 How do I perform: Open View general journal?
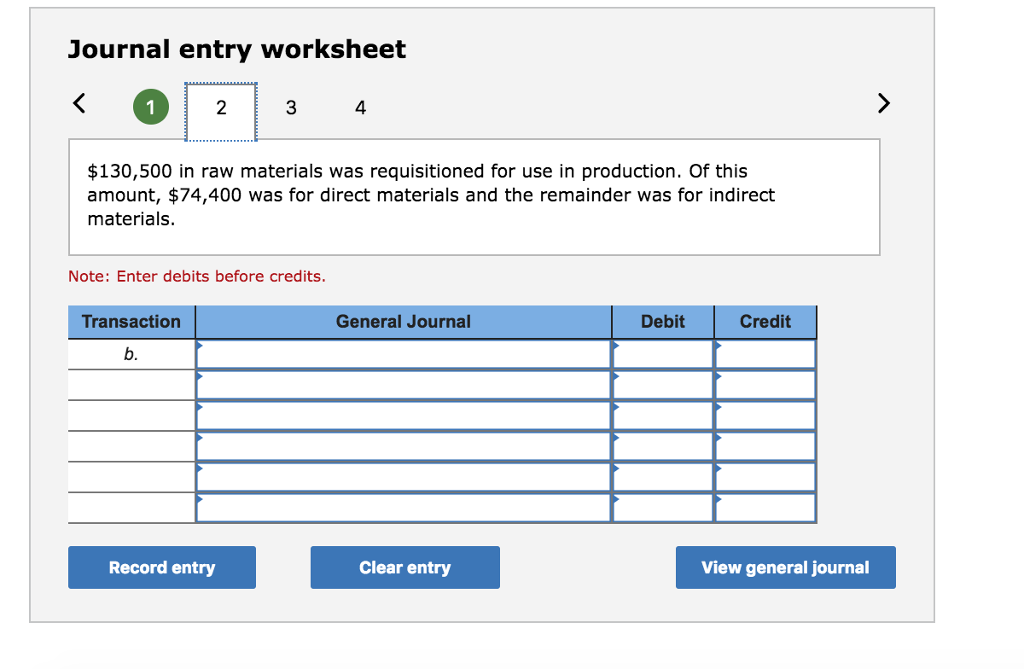point(786,567)
